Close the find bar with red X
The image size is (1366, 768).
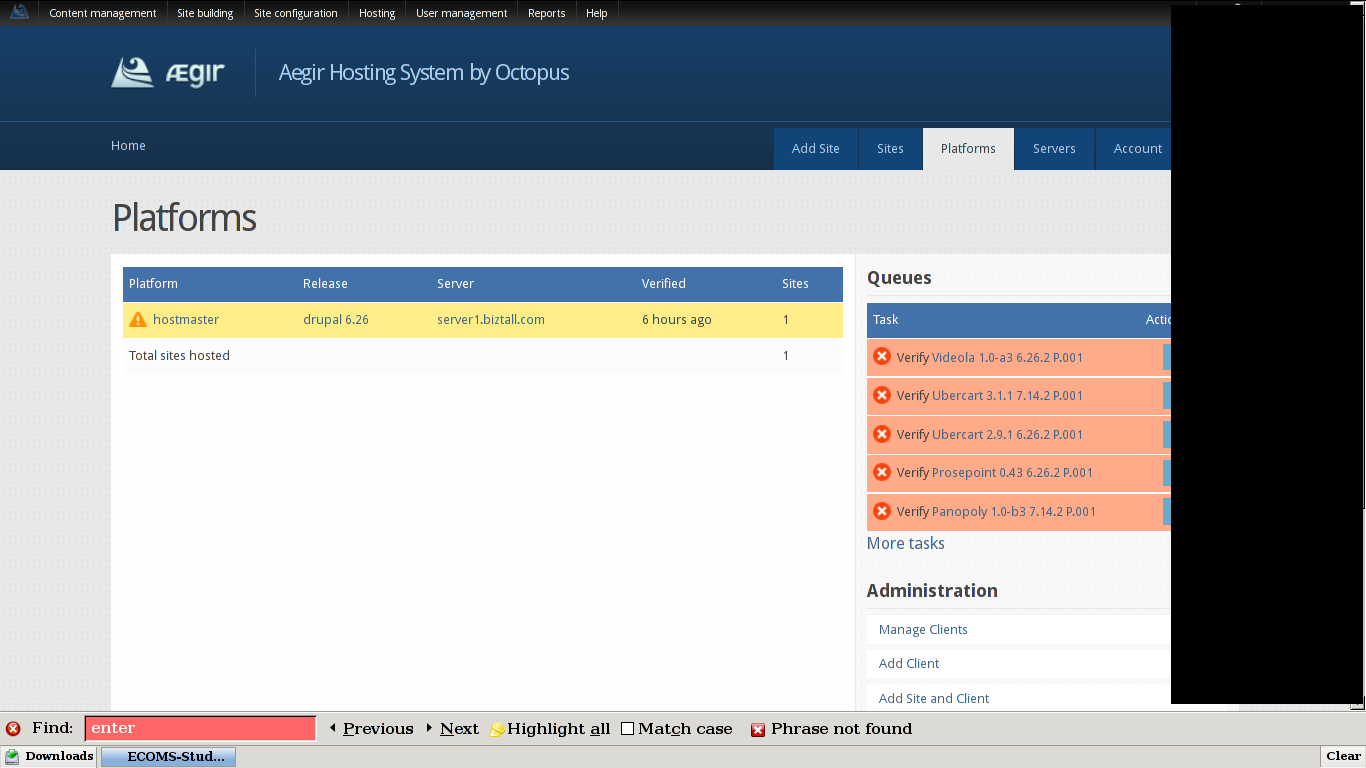(13, 729)
